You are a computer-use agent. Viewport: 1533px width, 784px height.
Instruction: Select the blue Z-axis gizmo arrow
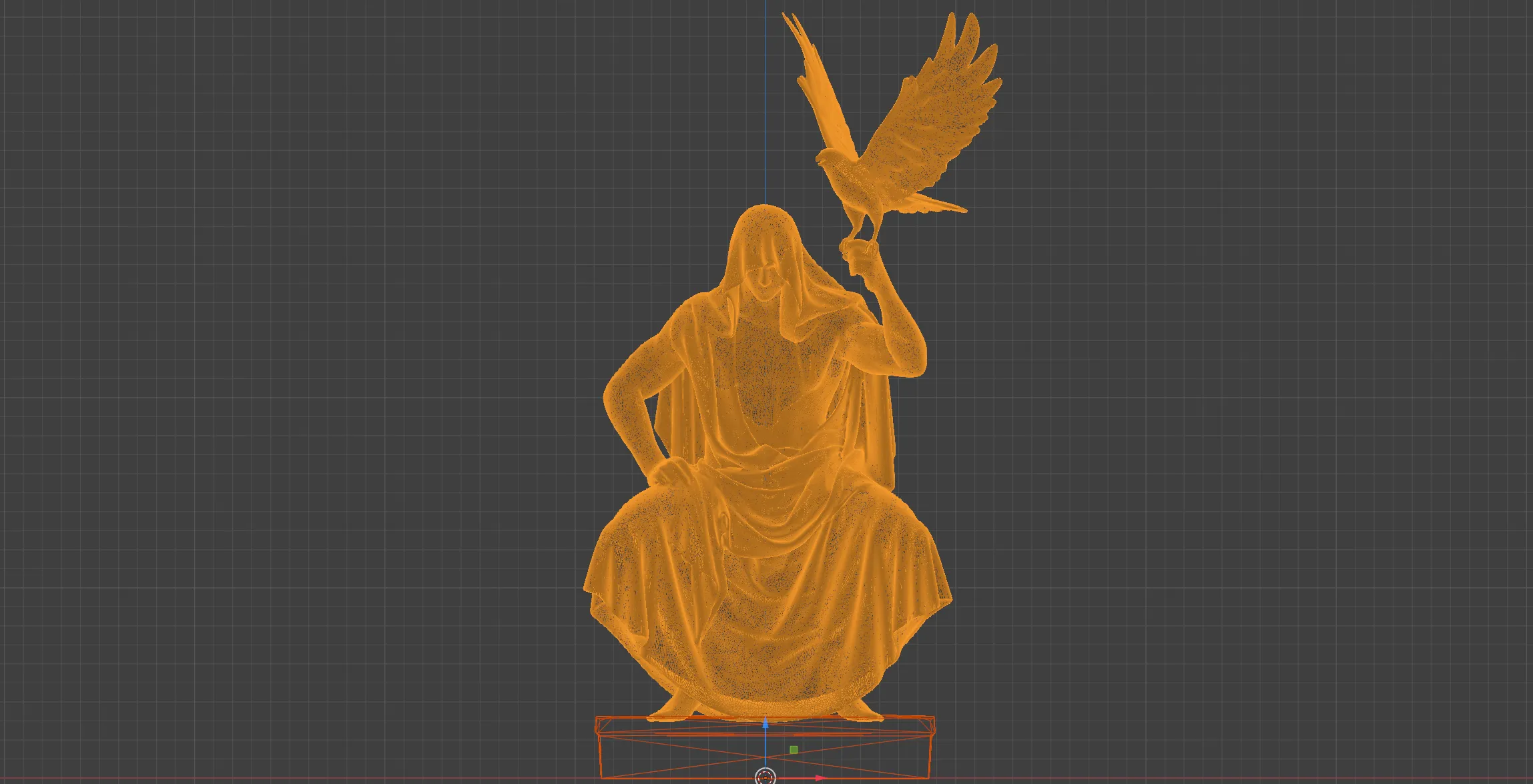coord(765,727)
